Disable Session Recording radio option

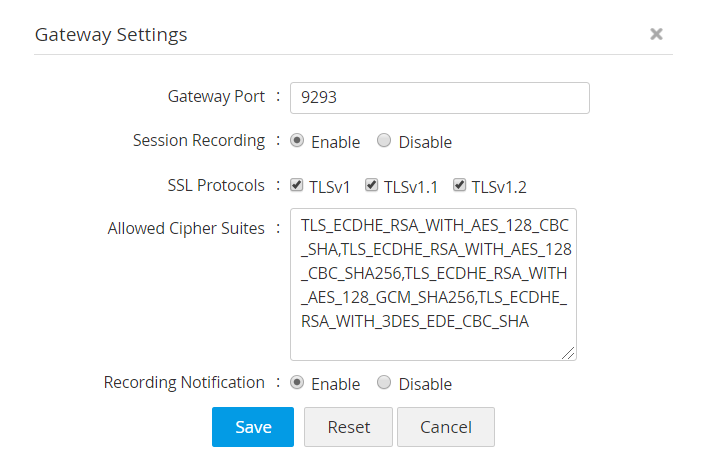(384, 141)
